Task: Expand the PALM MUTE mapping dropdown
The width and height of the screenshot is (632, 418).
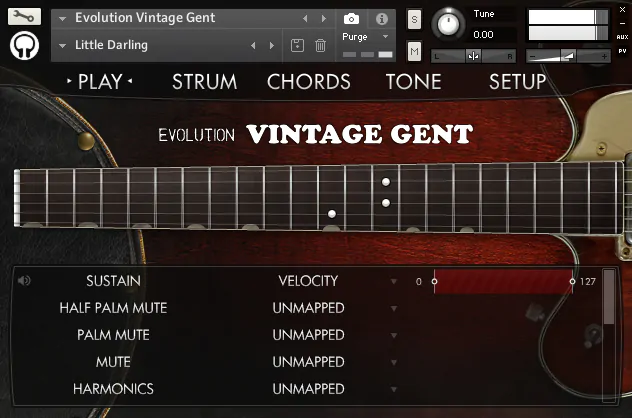Action: [x=394, y=335]
